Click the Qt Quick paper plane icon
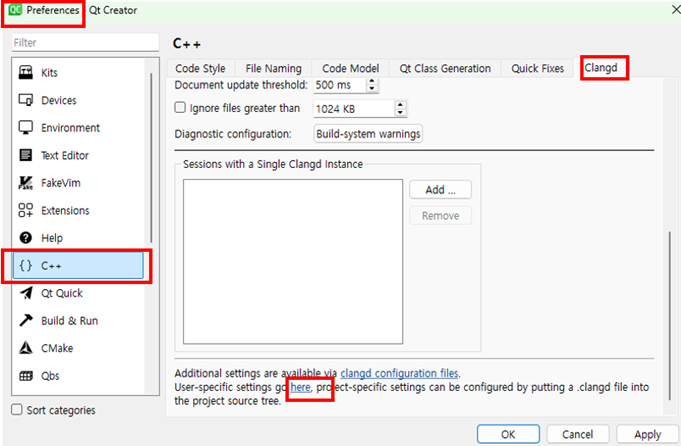This screenshot has height=446, width=681. (x=26, y=293)
